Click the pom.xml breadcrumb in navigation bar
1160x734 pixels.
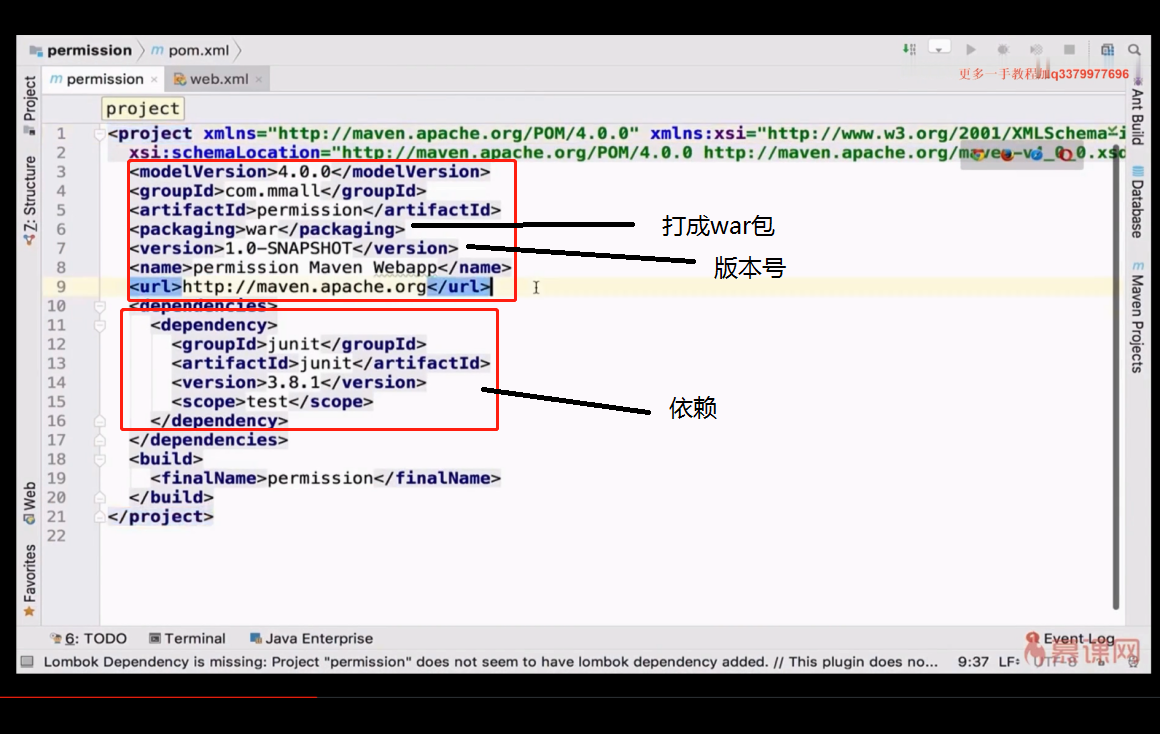pyautogui.click(x=191, y=50)
